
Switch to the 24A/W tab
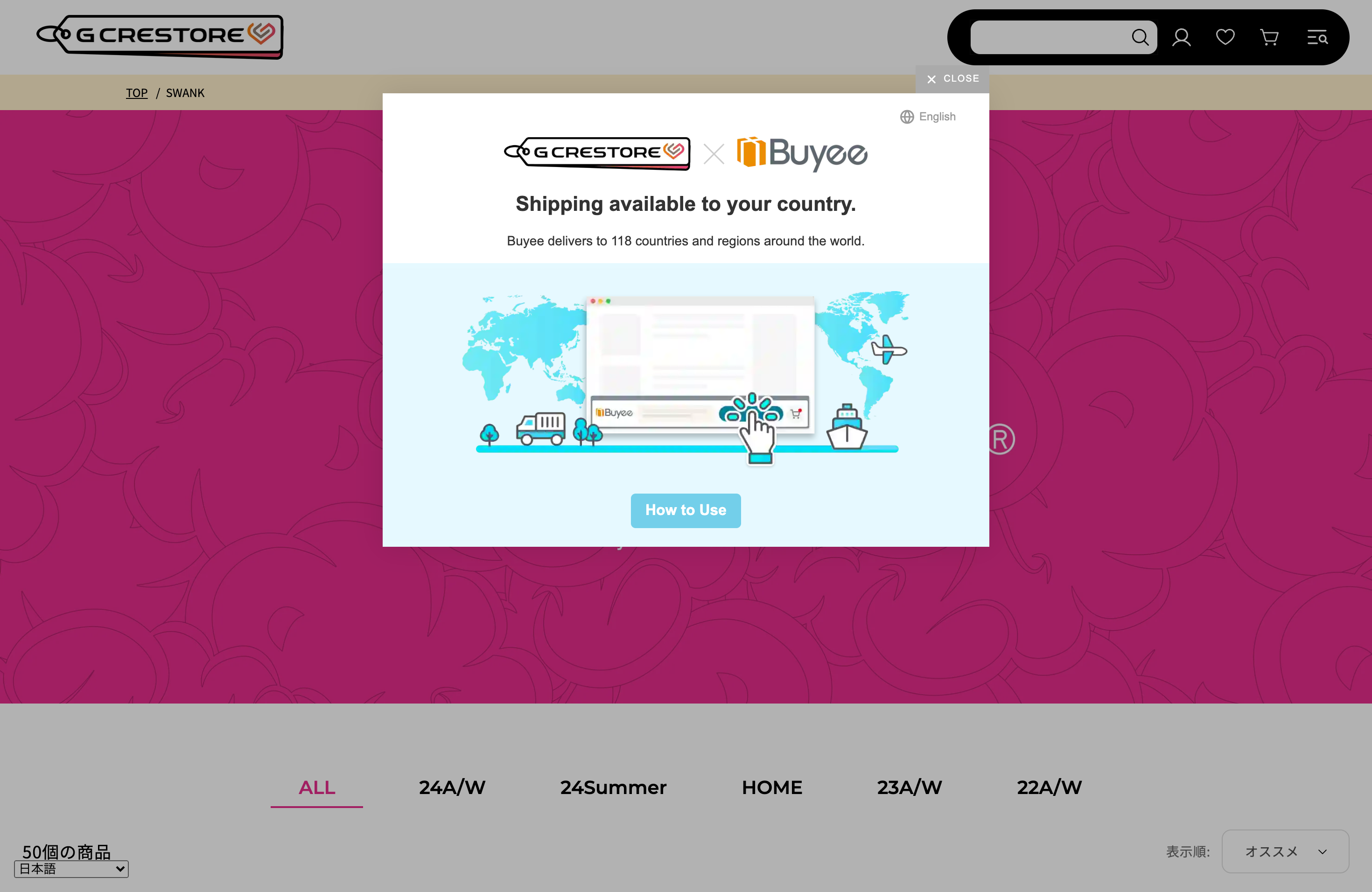452,787
